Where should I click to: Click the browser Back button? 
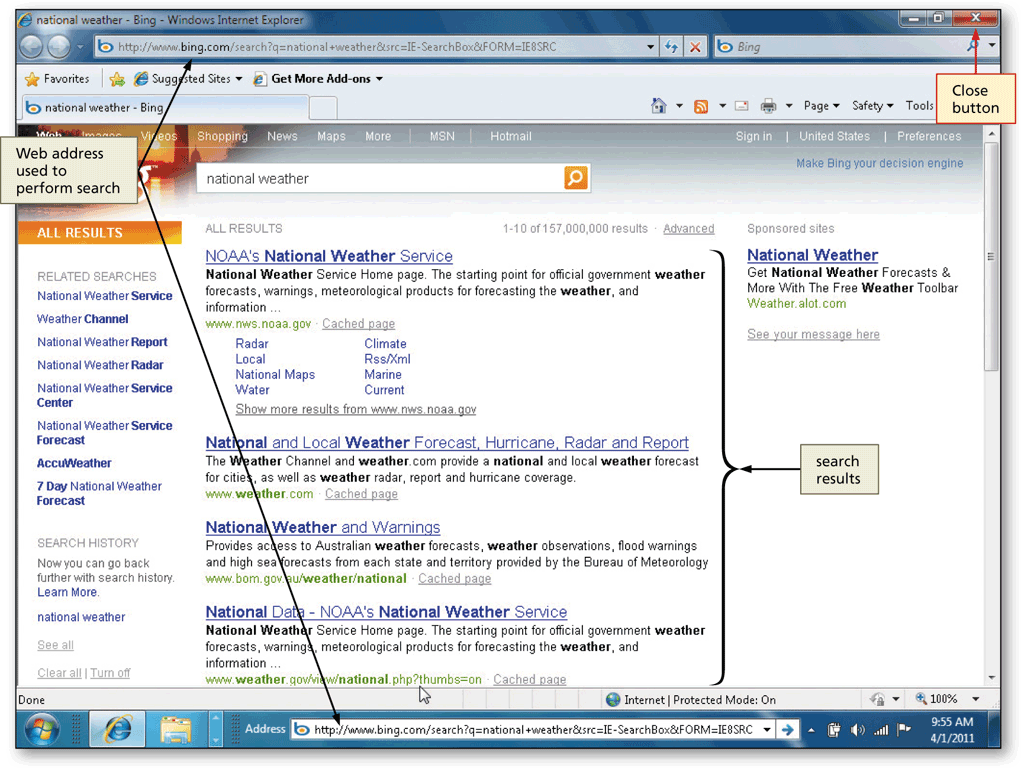[x=31, y=46]
